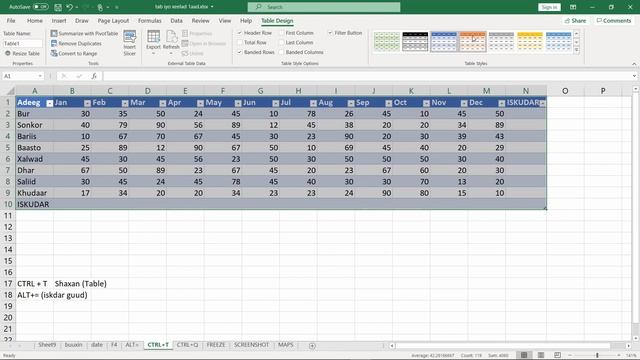
Task: Check the Last Column checkbox
Action: coord(282,42)
